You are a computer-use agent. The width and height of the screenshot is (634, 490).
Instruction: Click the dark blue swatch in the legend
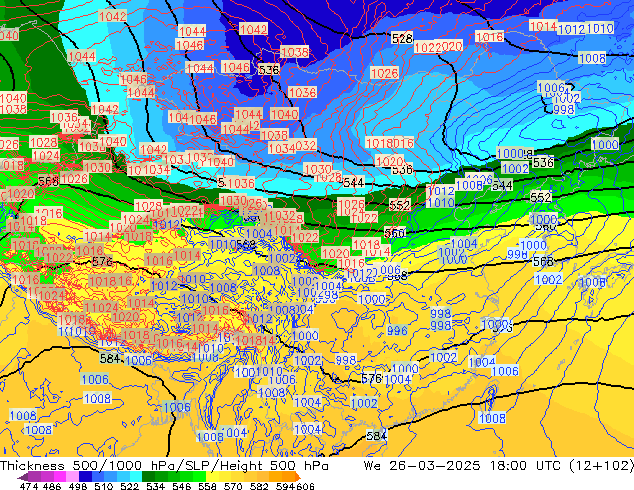pos(85,477)
